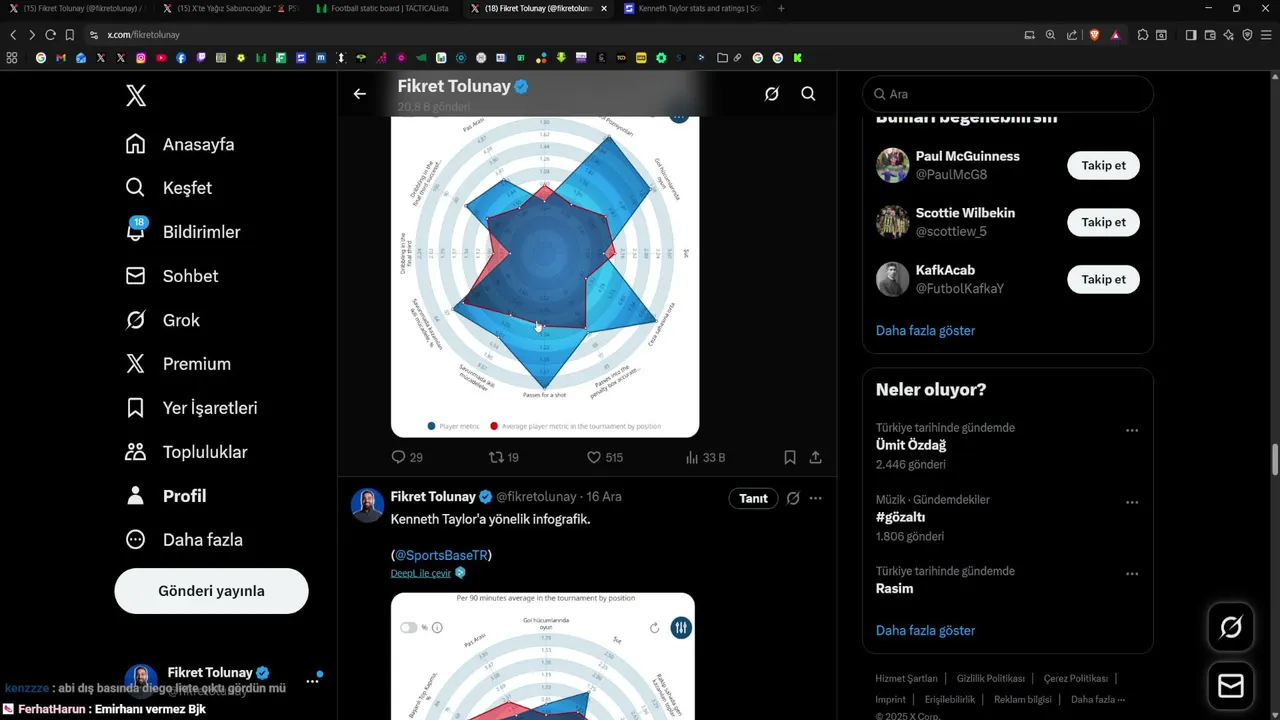The image size is (1280, 720).
Task: Open Grok profile summary icon in header
Action: tap(772, 94)
